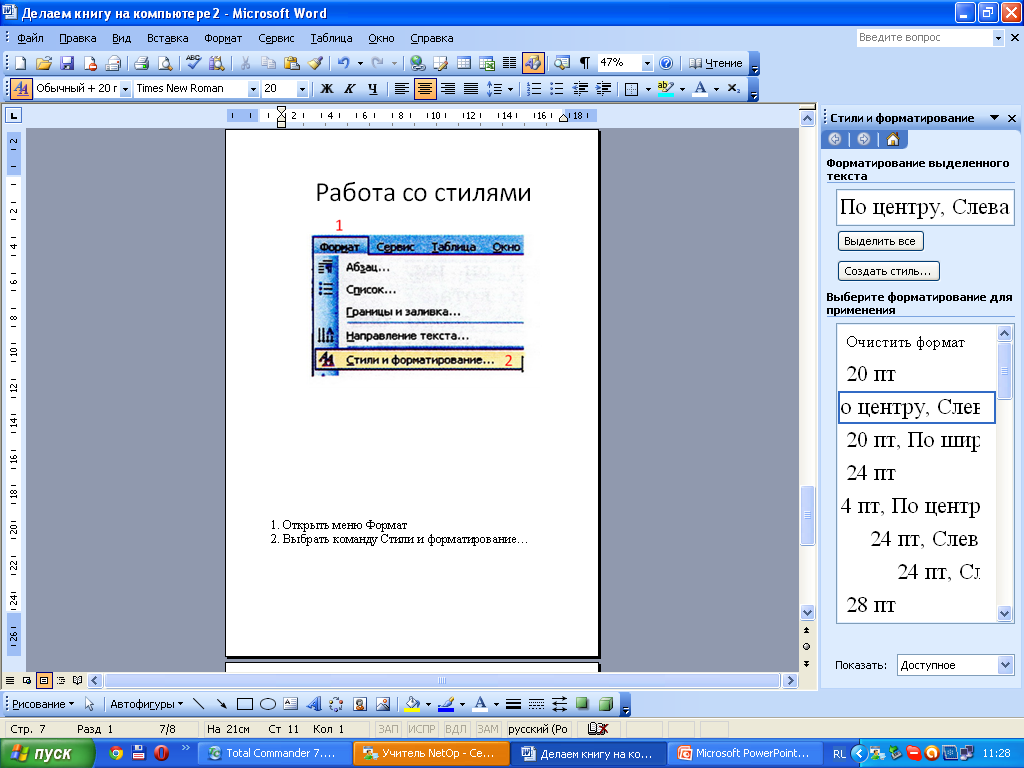Toggle bold Ж formatting

pyautogui.click(x=327, y=89)
